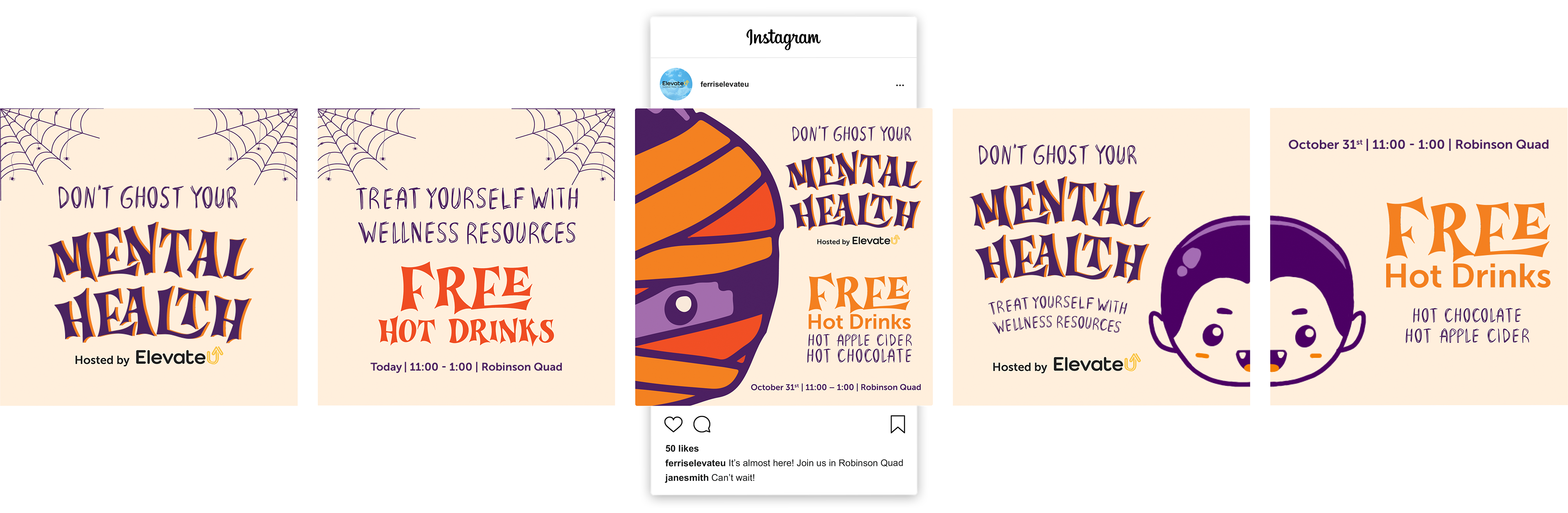
Task: Like the post with the heart icon
Action: pos(673,424)
